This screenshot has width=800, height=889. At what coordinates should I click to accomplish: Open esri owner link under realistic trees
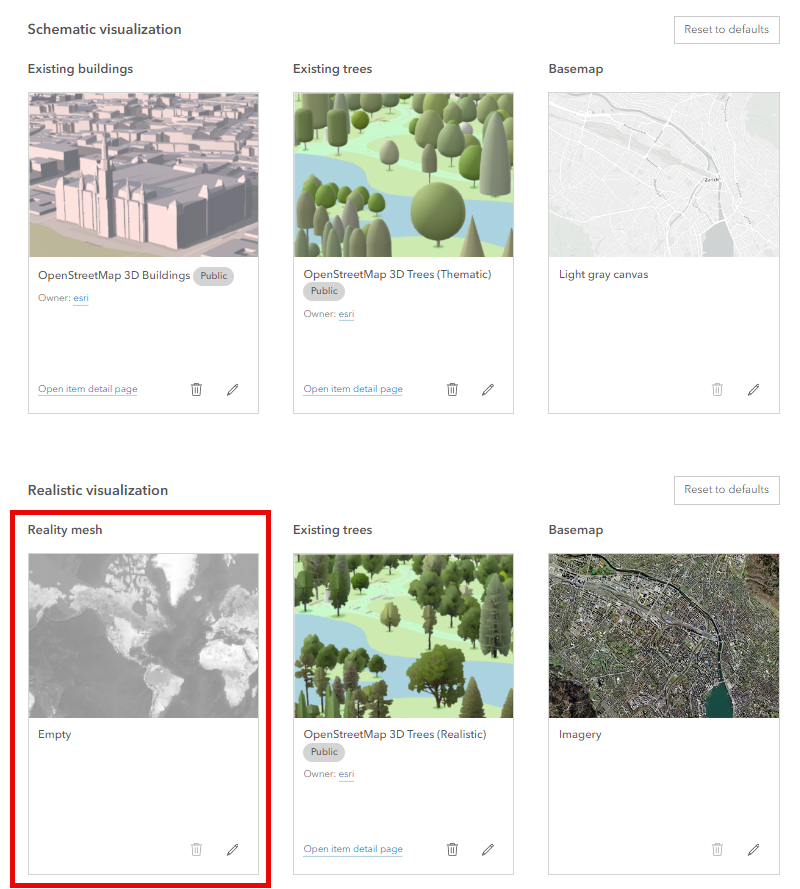pos(346,774)
